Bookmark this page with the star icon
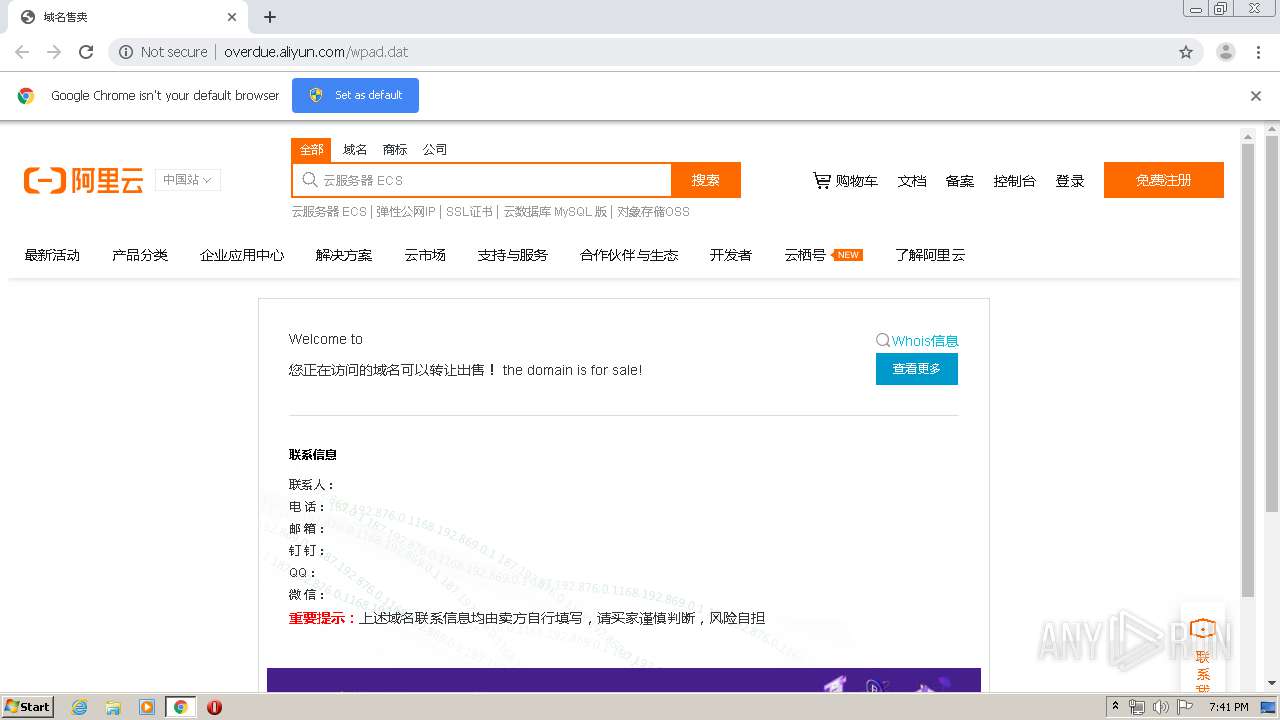Image resolution: width=1280 pixels, height=720 pixels. (1186, 52)
